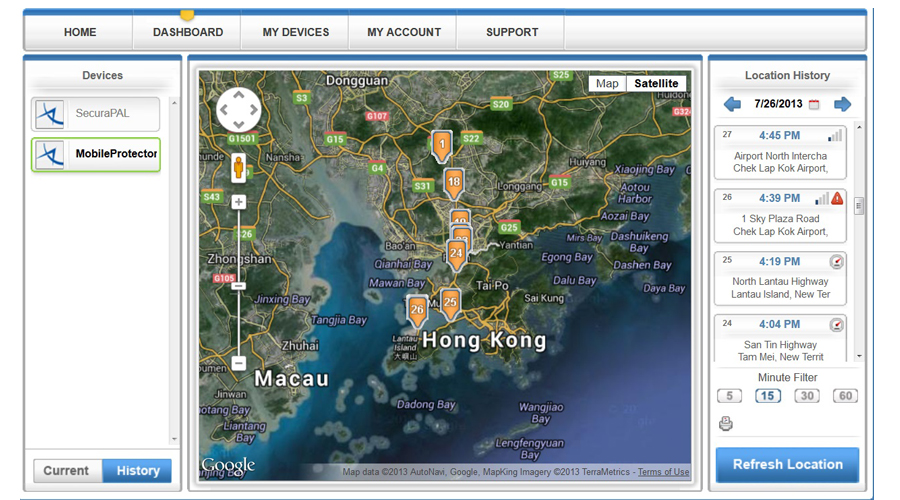The height and width of the screenshot is (500, 900).
Task: Go to next date with right arrow
Action: point(842,104)
